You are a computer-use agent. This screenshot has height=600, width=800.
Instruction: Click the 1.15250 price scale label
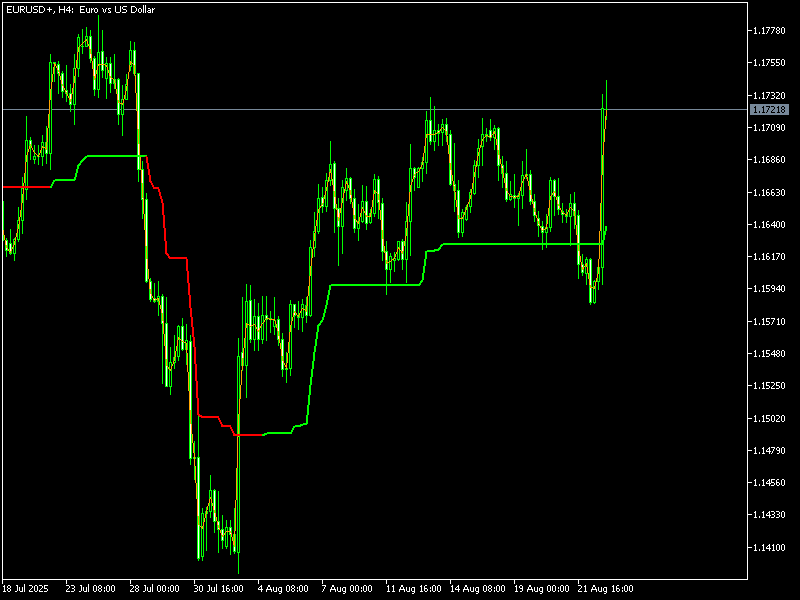click(x=769, y=386)
